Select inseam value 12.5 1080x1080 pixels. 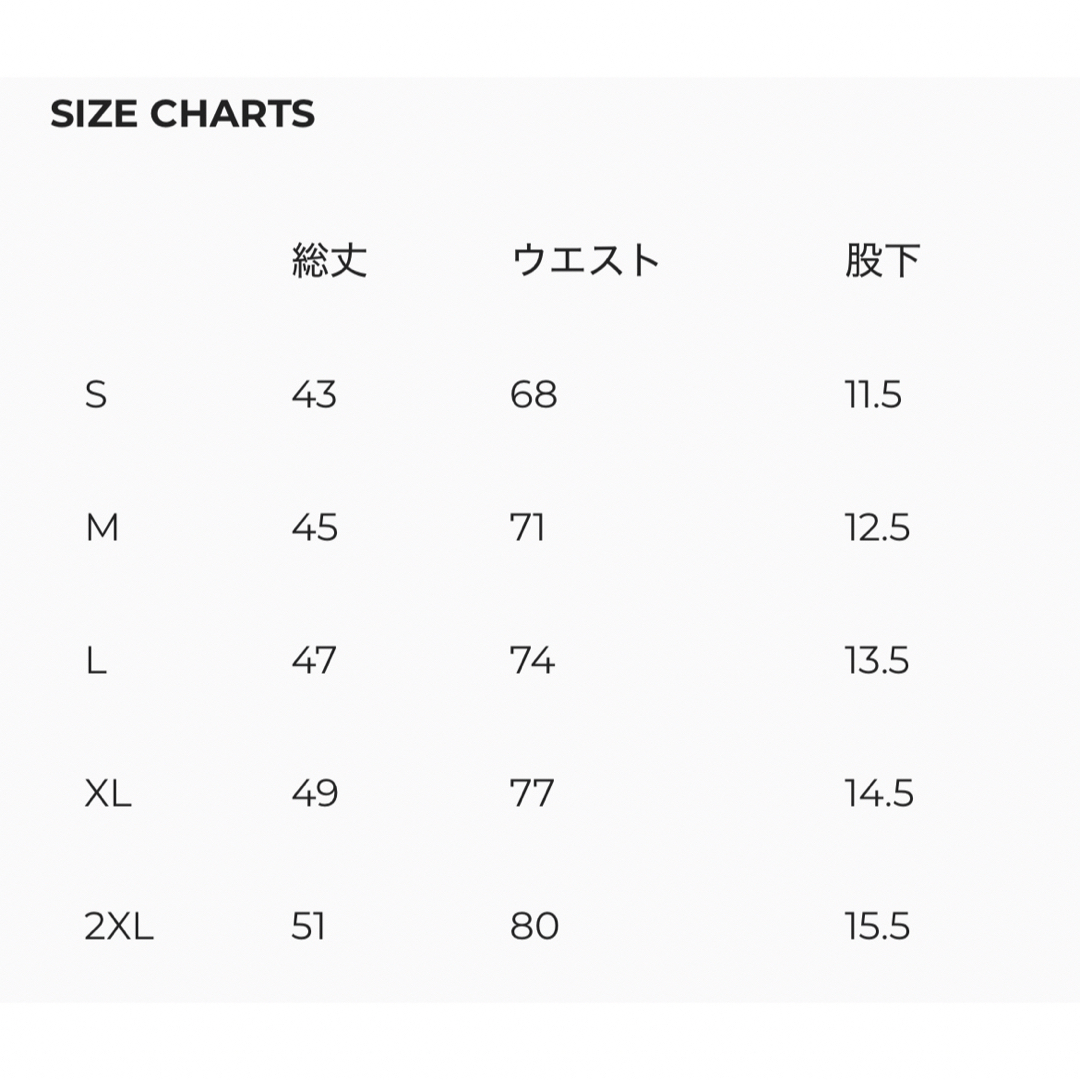(878, 528)
